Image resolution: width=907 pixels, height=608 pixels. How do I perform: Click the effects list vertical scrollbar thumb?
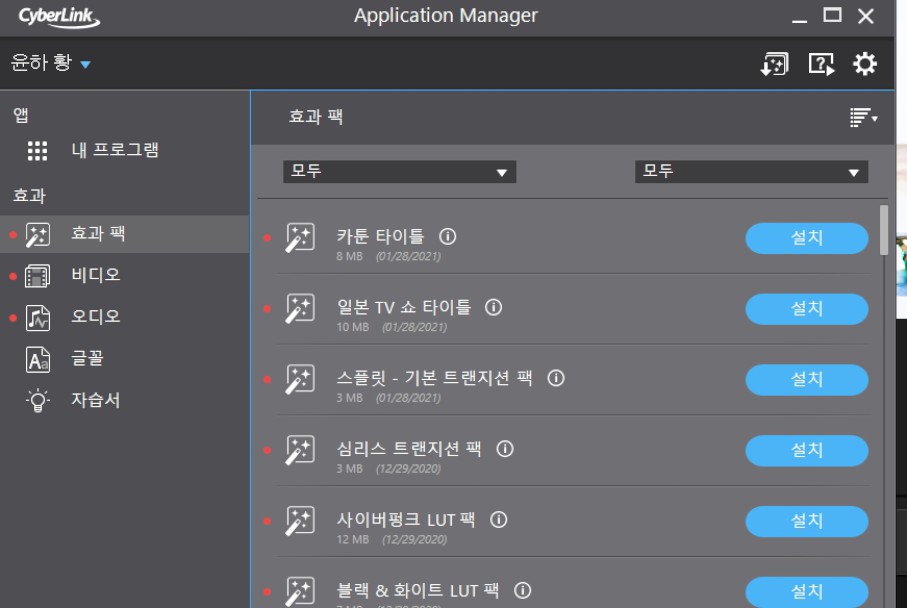(883, 230)
